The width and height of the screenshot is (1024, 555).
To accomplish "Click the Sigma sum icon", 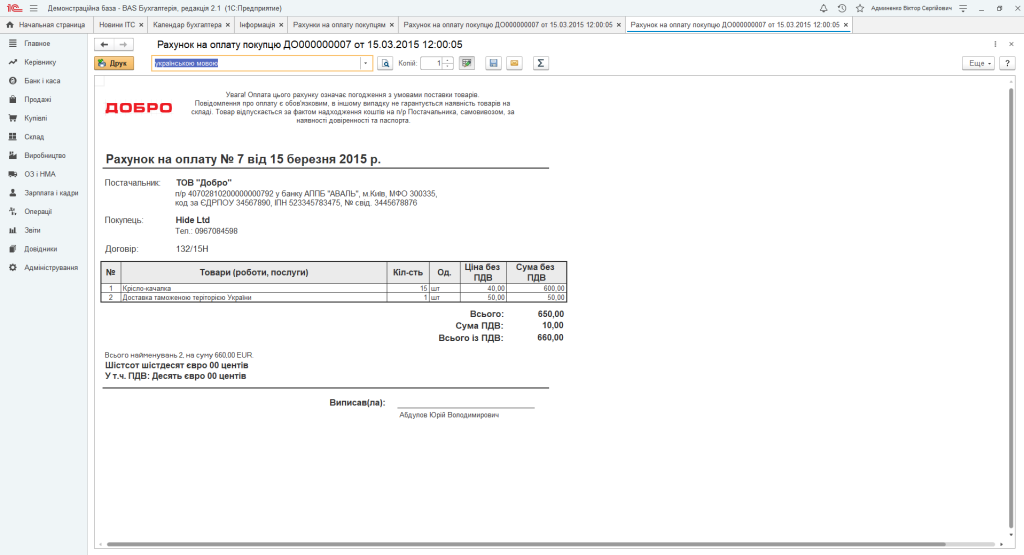I will [540, 63].
